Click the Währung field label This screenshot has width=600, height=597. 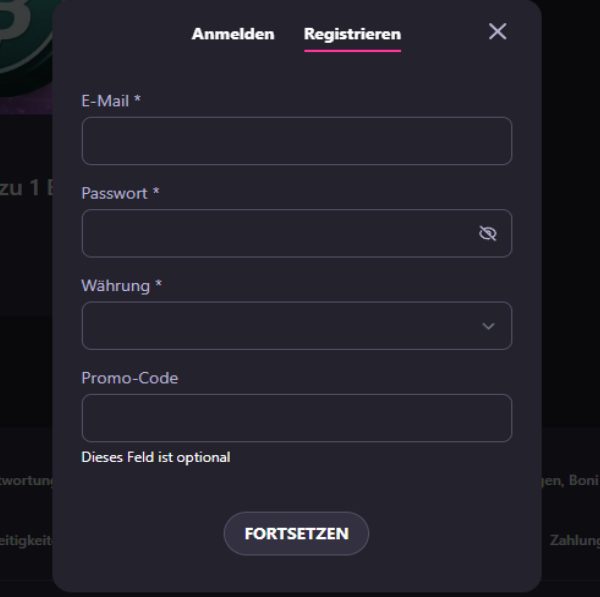(x=121, y=286)
